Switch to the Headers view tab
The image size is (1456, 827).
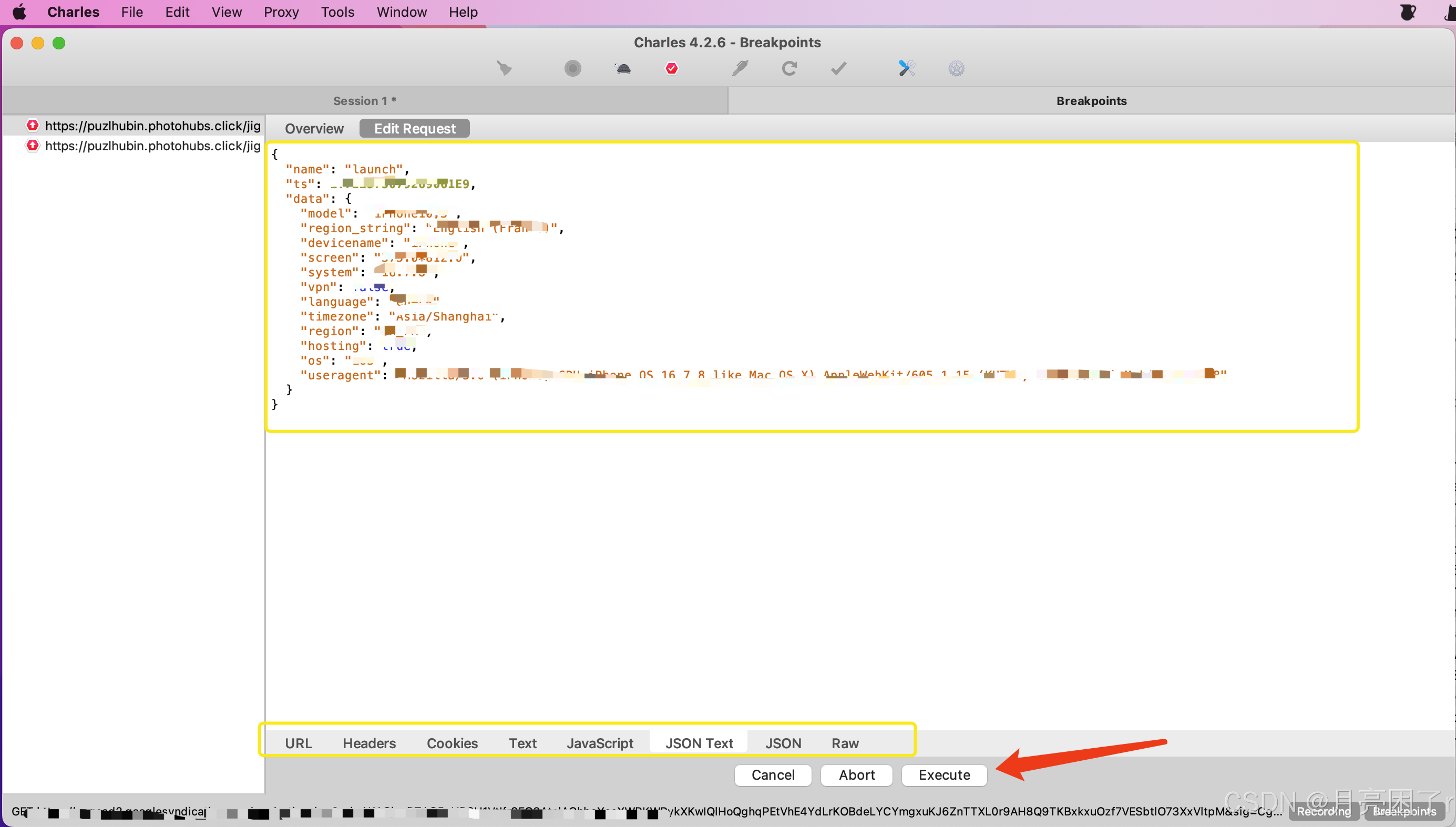[369, 743]
